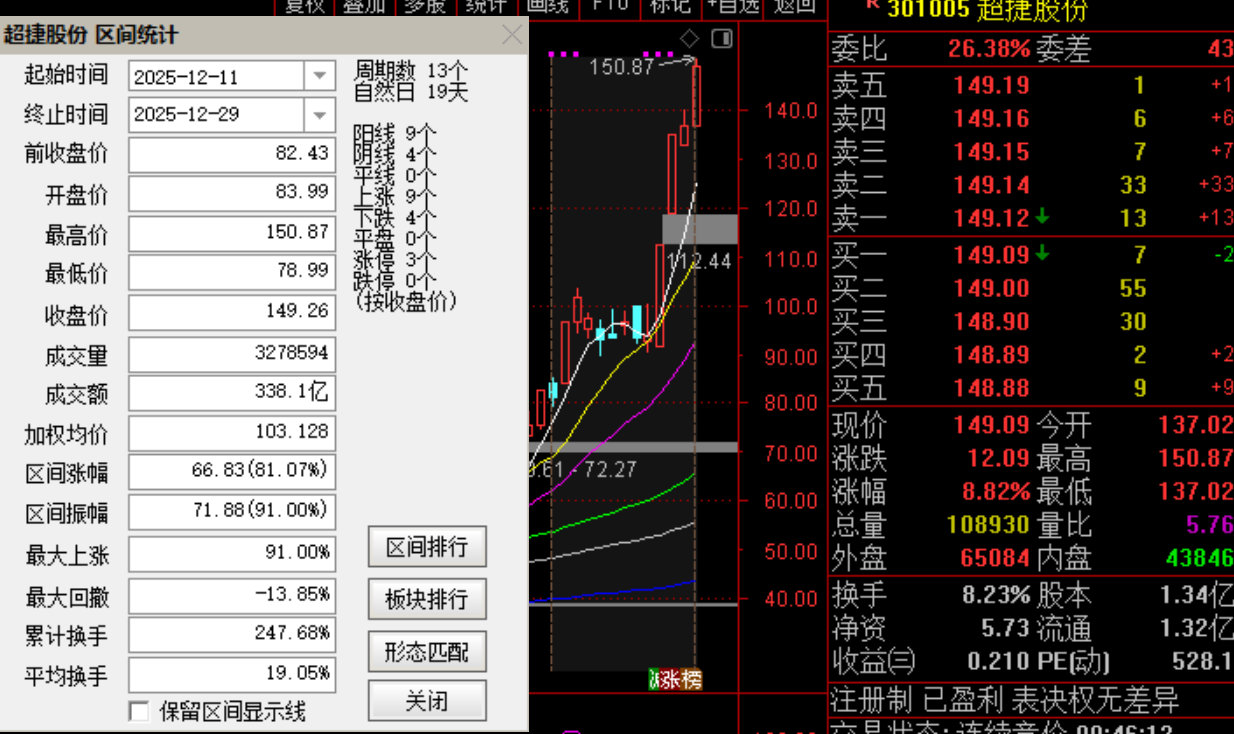Click the 外盘 value 65084
1234x734 pixels.
coord(995,558)
